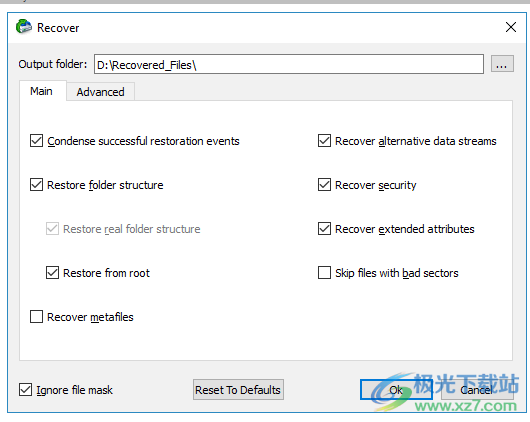
Task: Click inside the Output folder path field
Action: (289, 64)
